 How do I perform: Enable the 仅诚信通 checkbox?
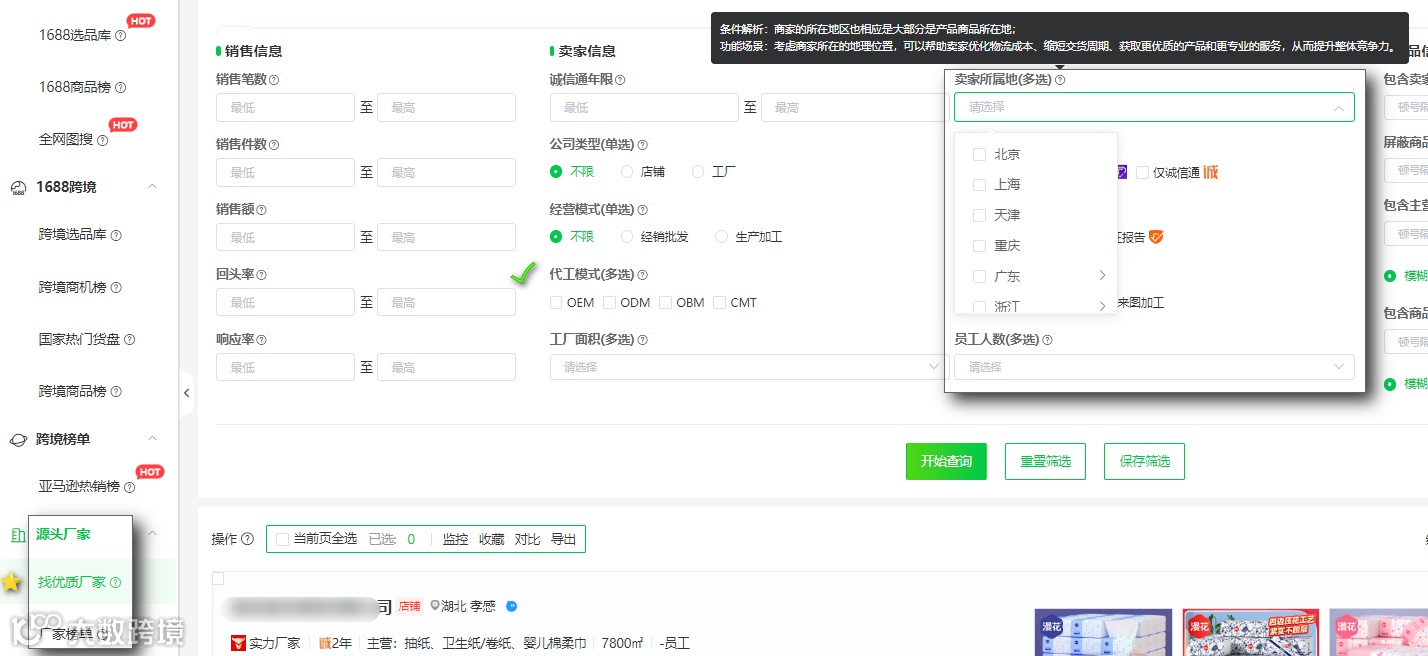pyautogui.click(x=1142, y=172)
